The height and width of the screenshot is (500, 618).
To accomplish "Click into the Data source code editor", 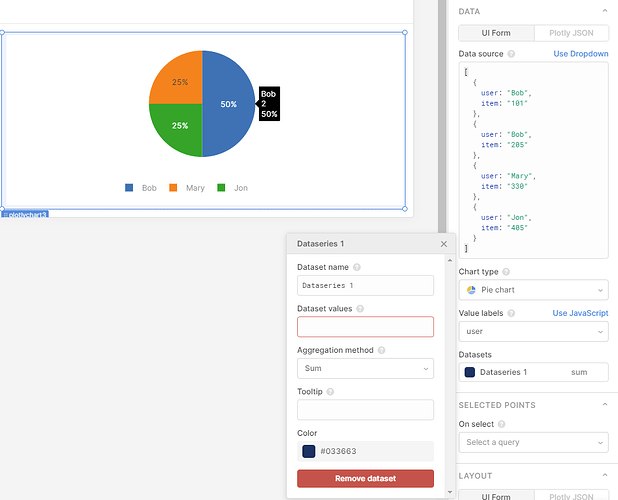I will [x=533, y=160].
